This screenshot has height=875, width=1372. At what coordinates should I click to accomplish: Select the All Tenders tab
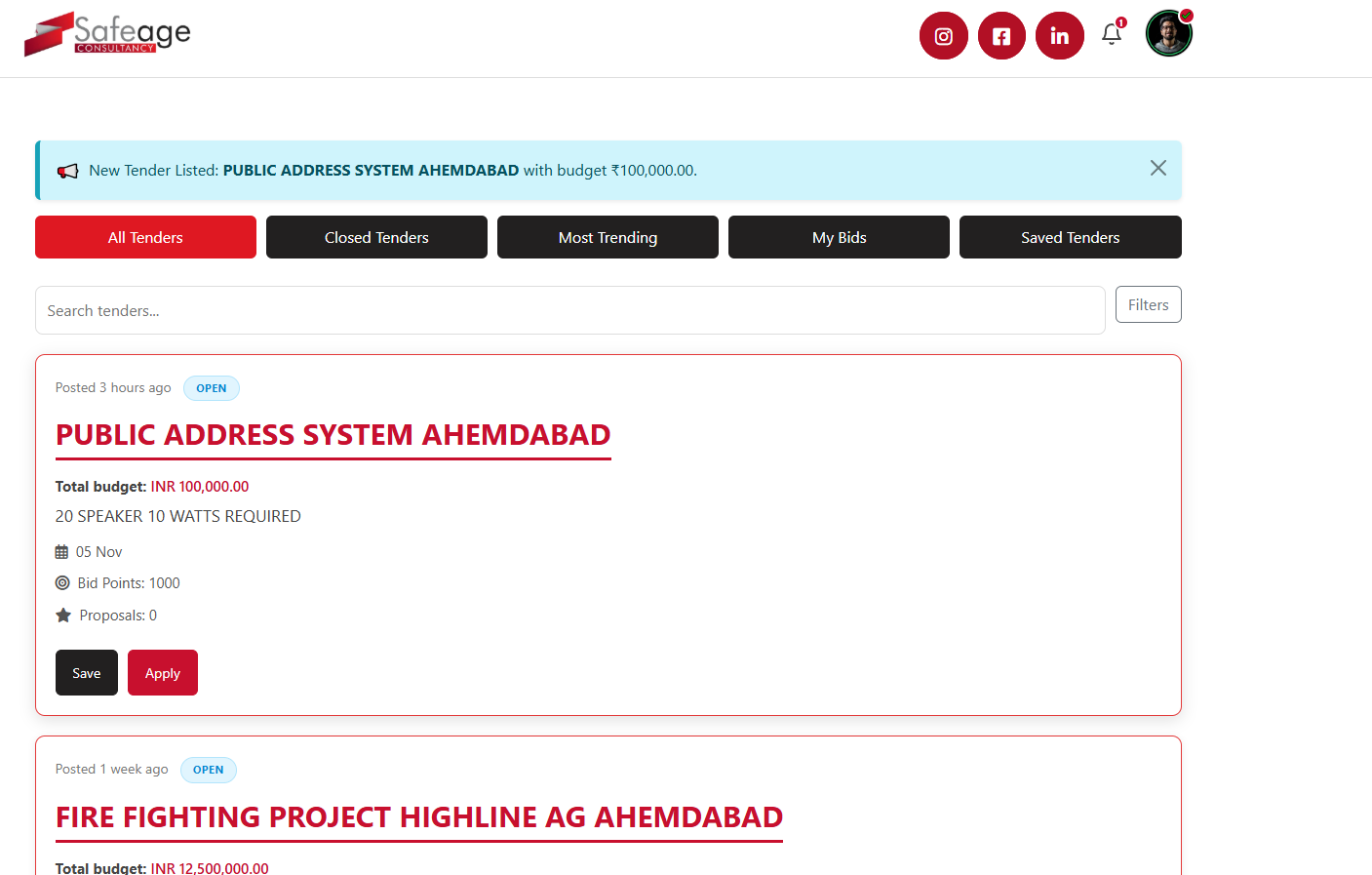(x=145, y=237)
